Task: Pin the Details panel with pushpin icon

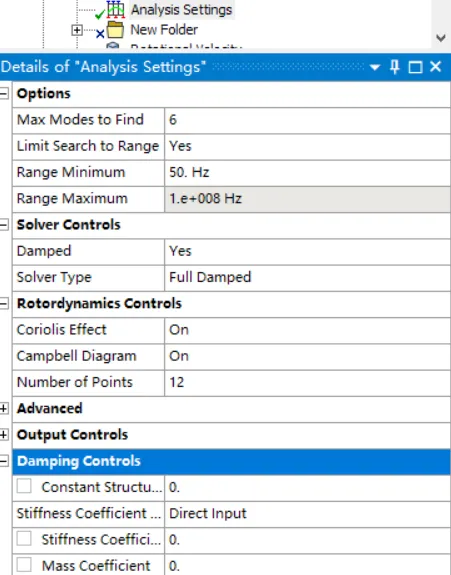Action: (395, 67)
